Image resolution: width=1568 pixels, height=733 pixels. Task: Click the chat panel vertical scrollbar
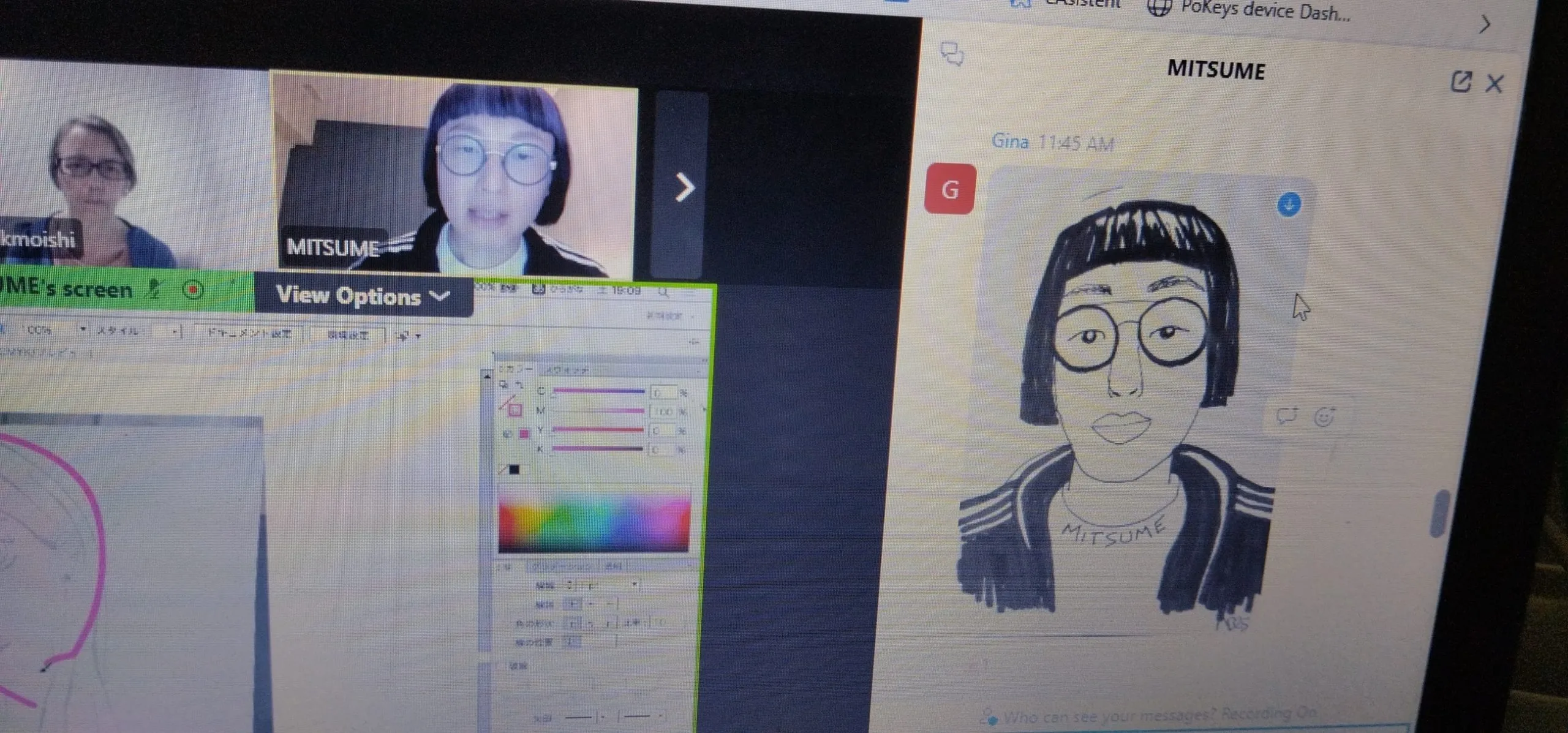tap(1439, 514)
